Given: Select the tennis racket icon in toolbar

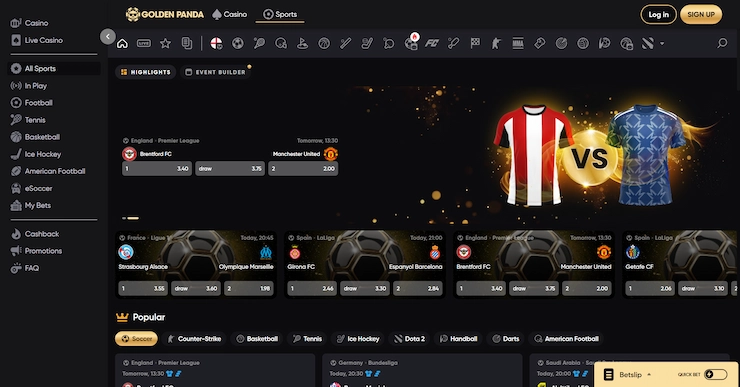Looking at the screenshot, I should coord(259,43).
